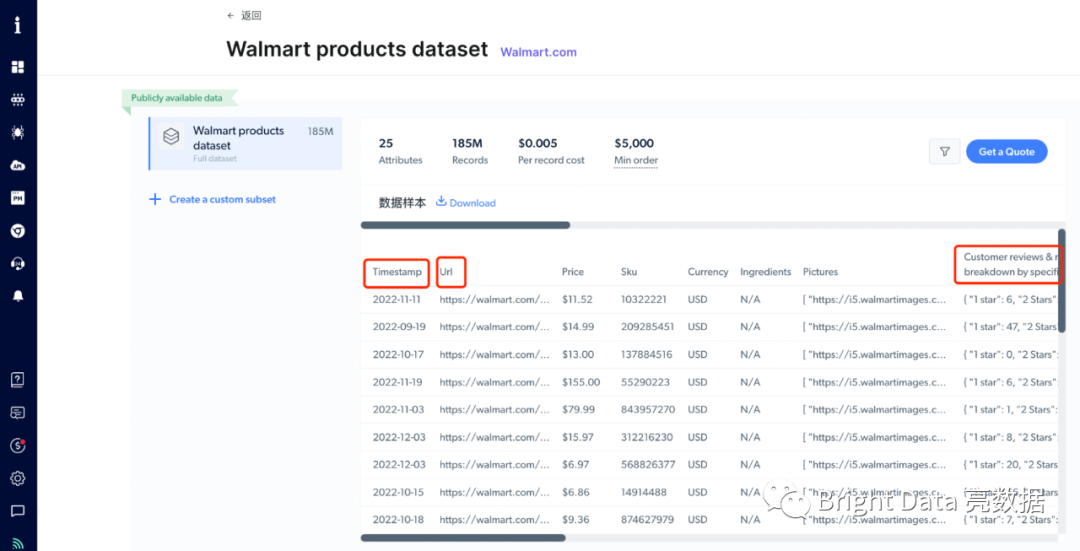Open the spider crawler icon in sidebar

pos(18,132)
